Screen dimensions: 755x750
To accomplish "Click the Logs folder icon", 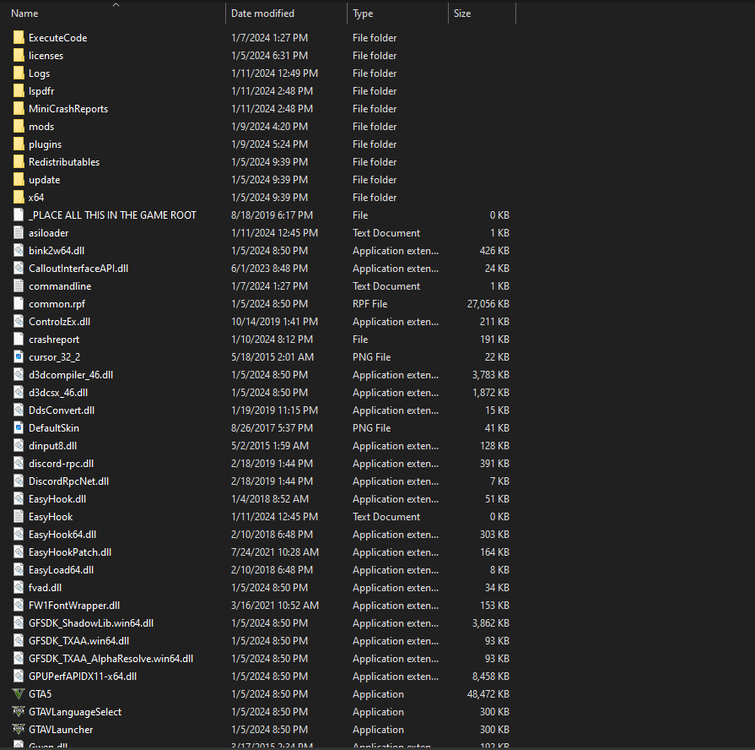I will 18,73.
